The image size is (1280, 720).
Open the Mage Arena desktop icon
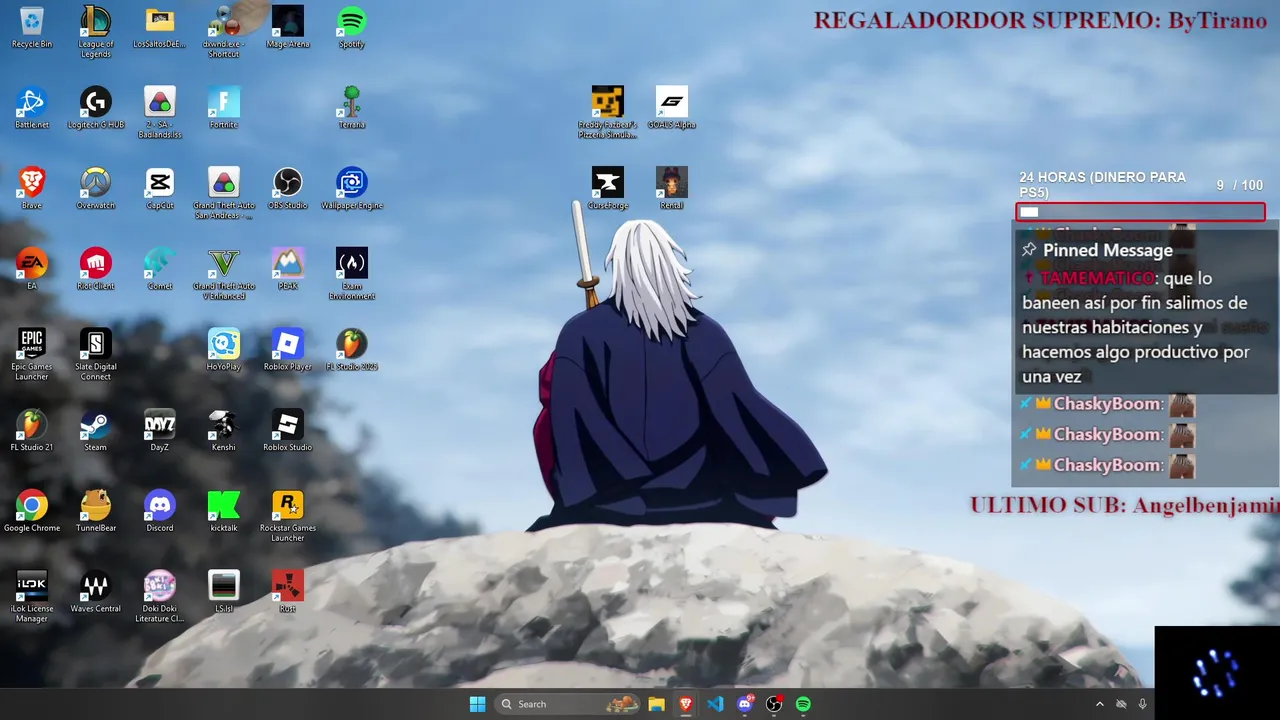coord(288,27)
